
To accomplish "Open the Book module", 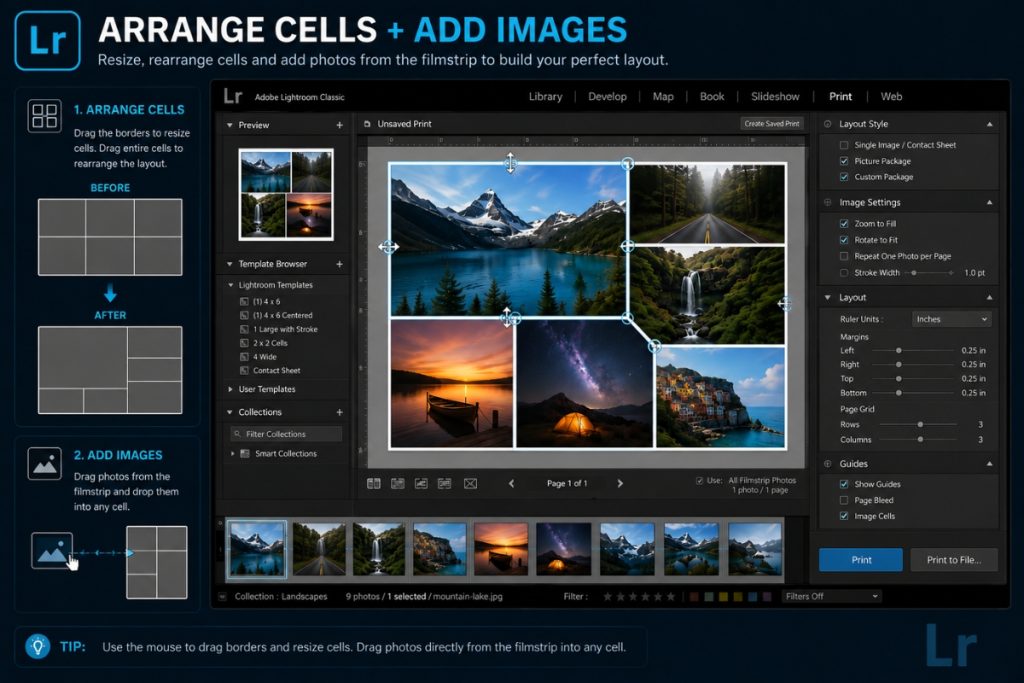I will coord(712,96).
